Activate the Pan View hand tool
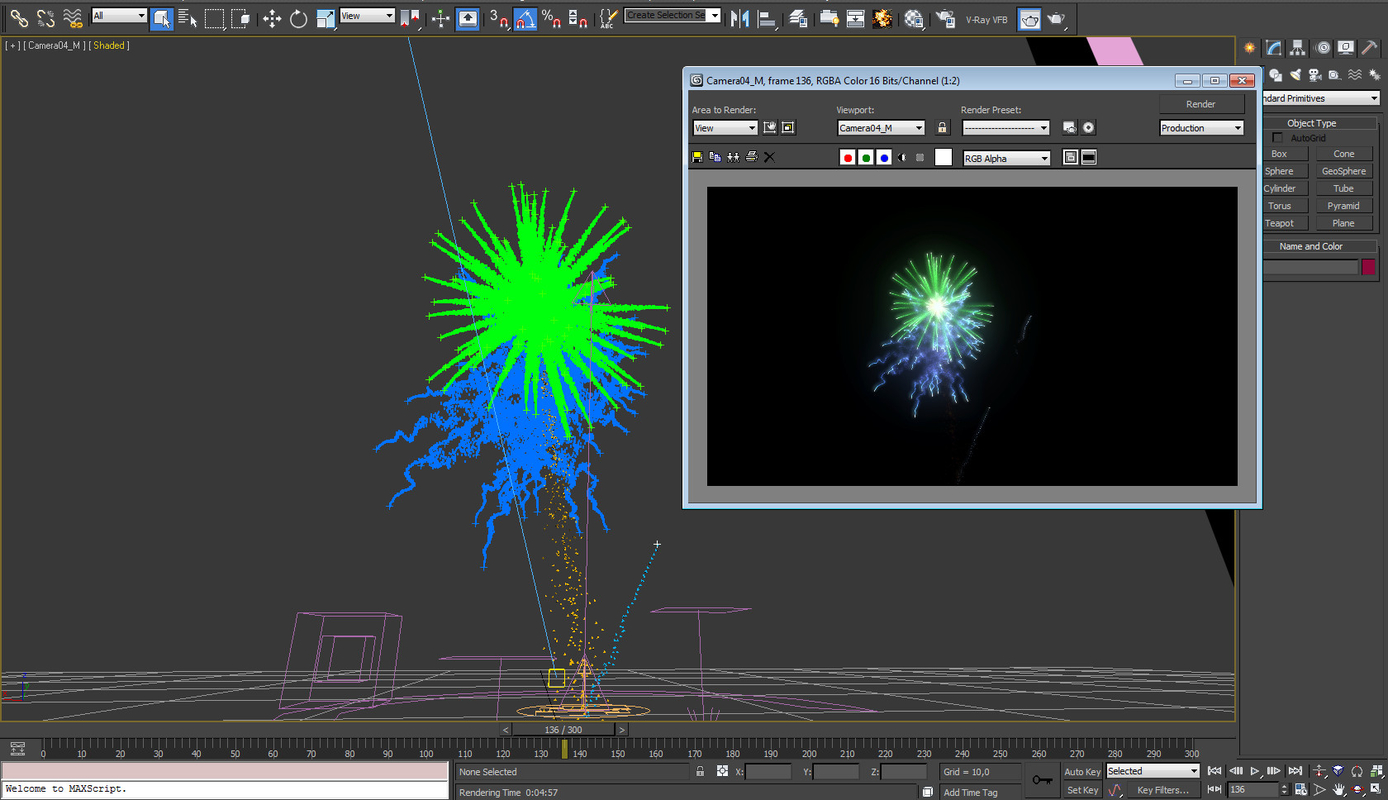The width and height of the screenshot is (1388, 800). [1339, 789]
